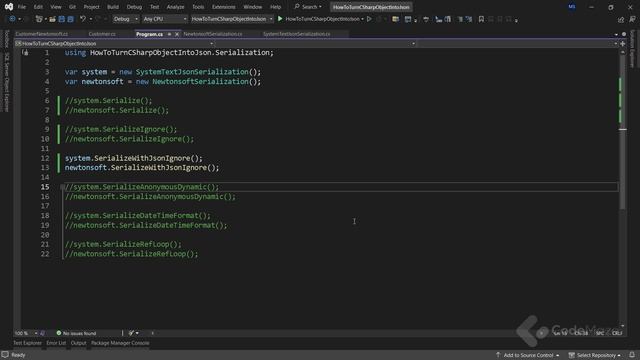Open the 100 % zoom dropdown
The height and width of the screenshot is (360, 640).
click(26, 333)
